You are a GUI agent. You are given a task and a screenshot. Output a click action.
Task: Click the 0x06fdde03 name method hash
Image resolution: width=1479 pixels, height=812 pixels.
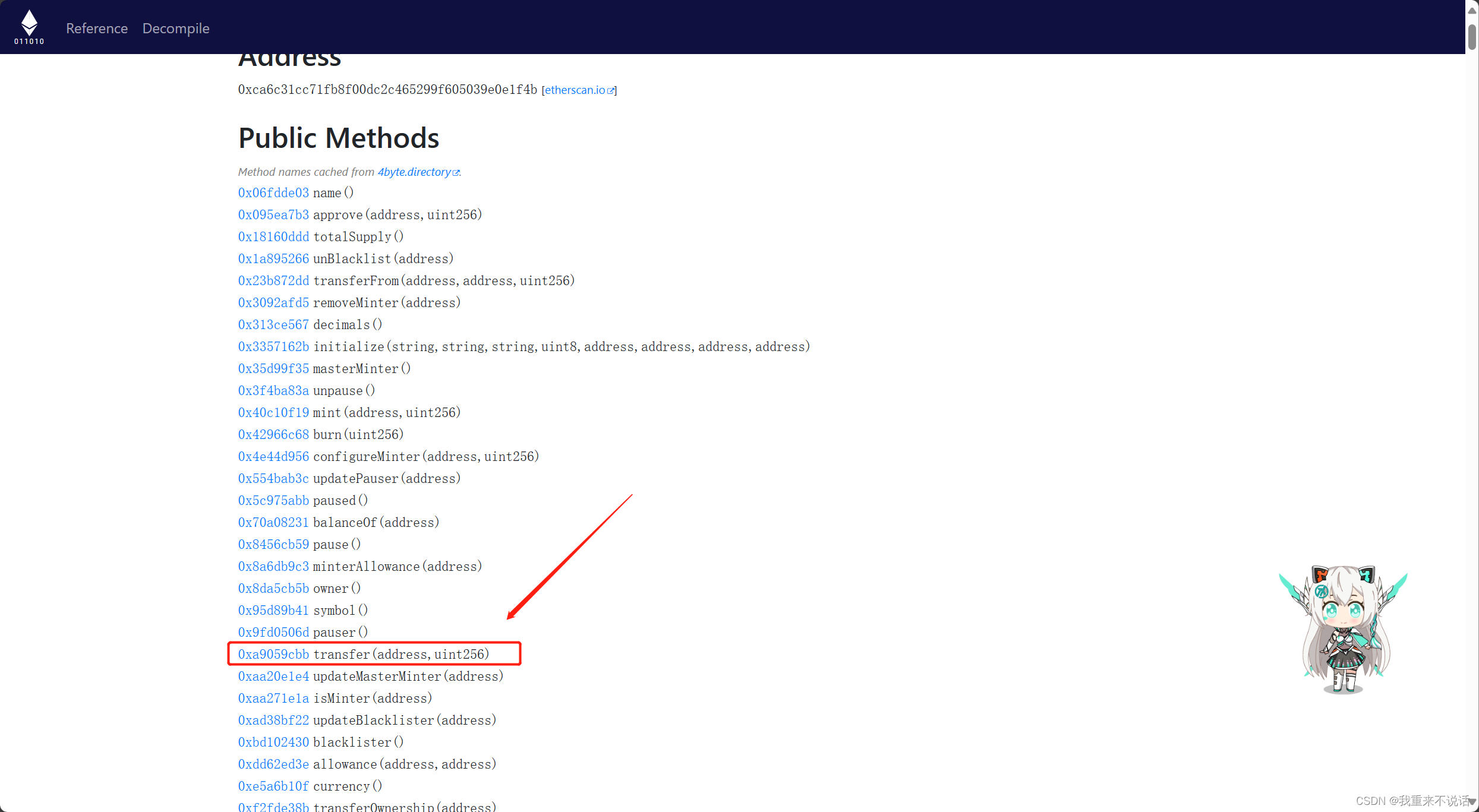click(273, 192)
